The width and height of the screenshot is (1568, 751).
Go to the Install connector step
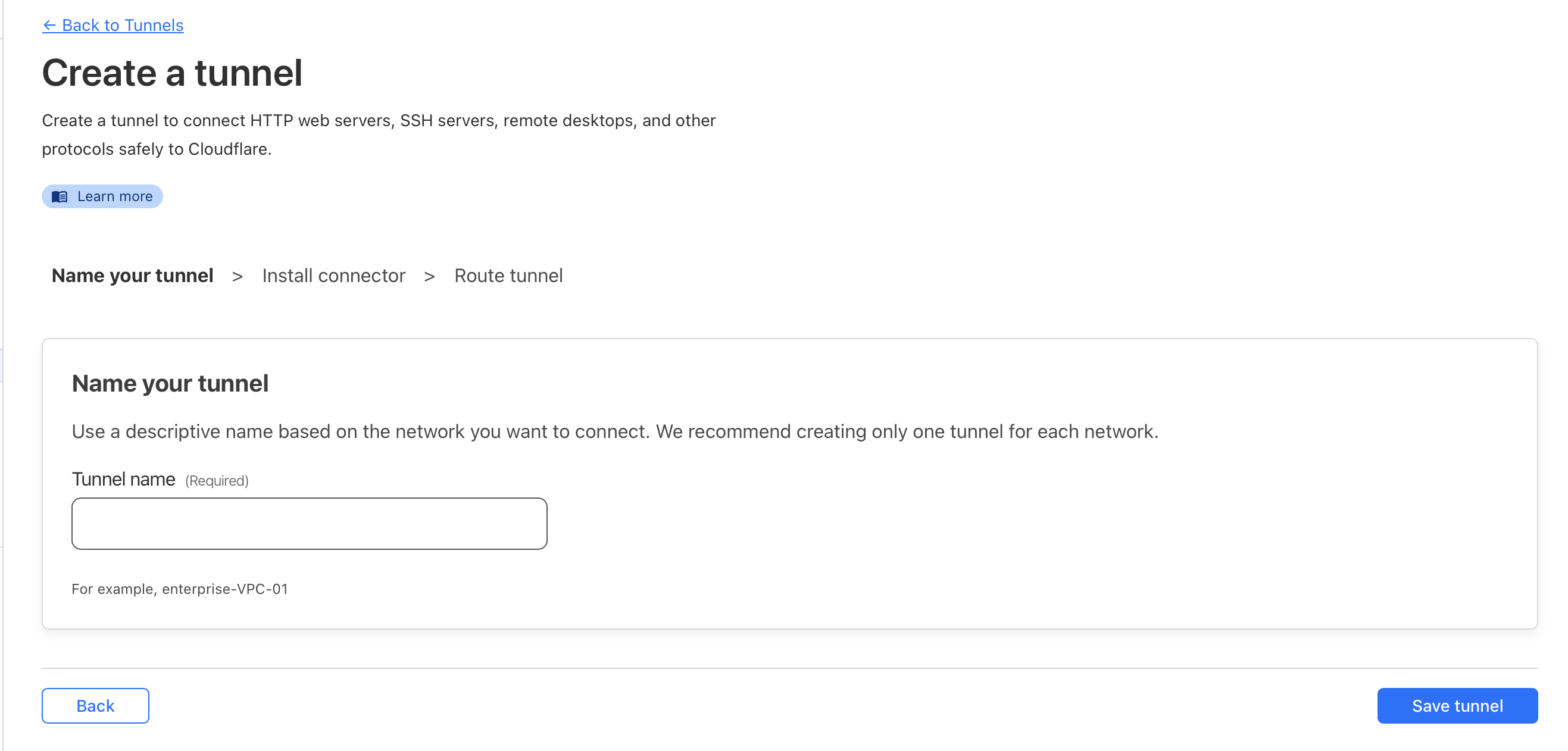(333, 276)
